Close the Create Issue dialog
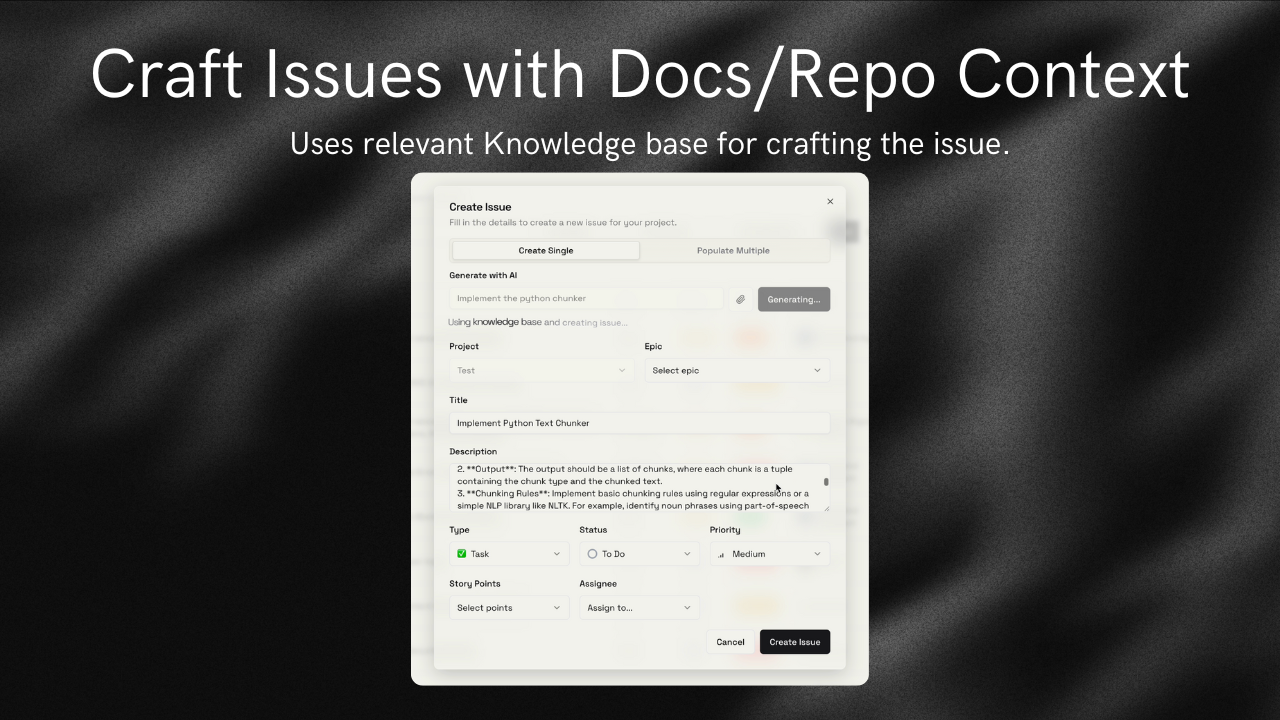The width and height of the screenshot is (1280, 720). [830, 202]
